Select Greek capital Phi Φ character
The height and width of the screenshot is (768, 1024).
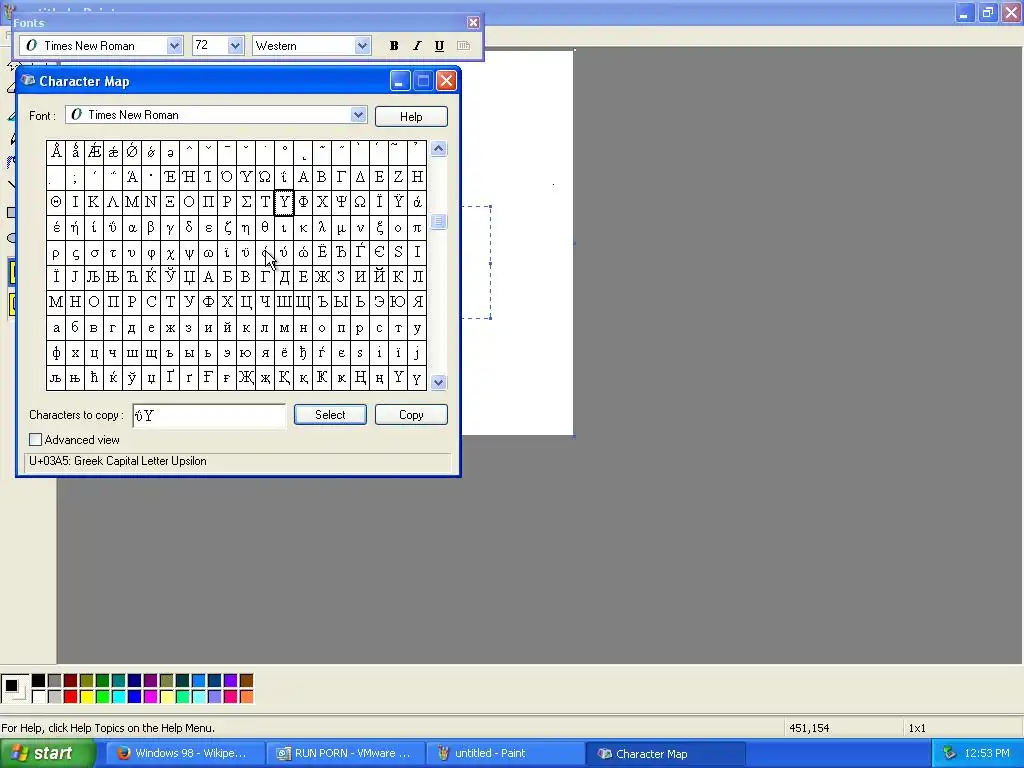coord(303,202)
